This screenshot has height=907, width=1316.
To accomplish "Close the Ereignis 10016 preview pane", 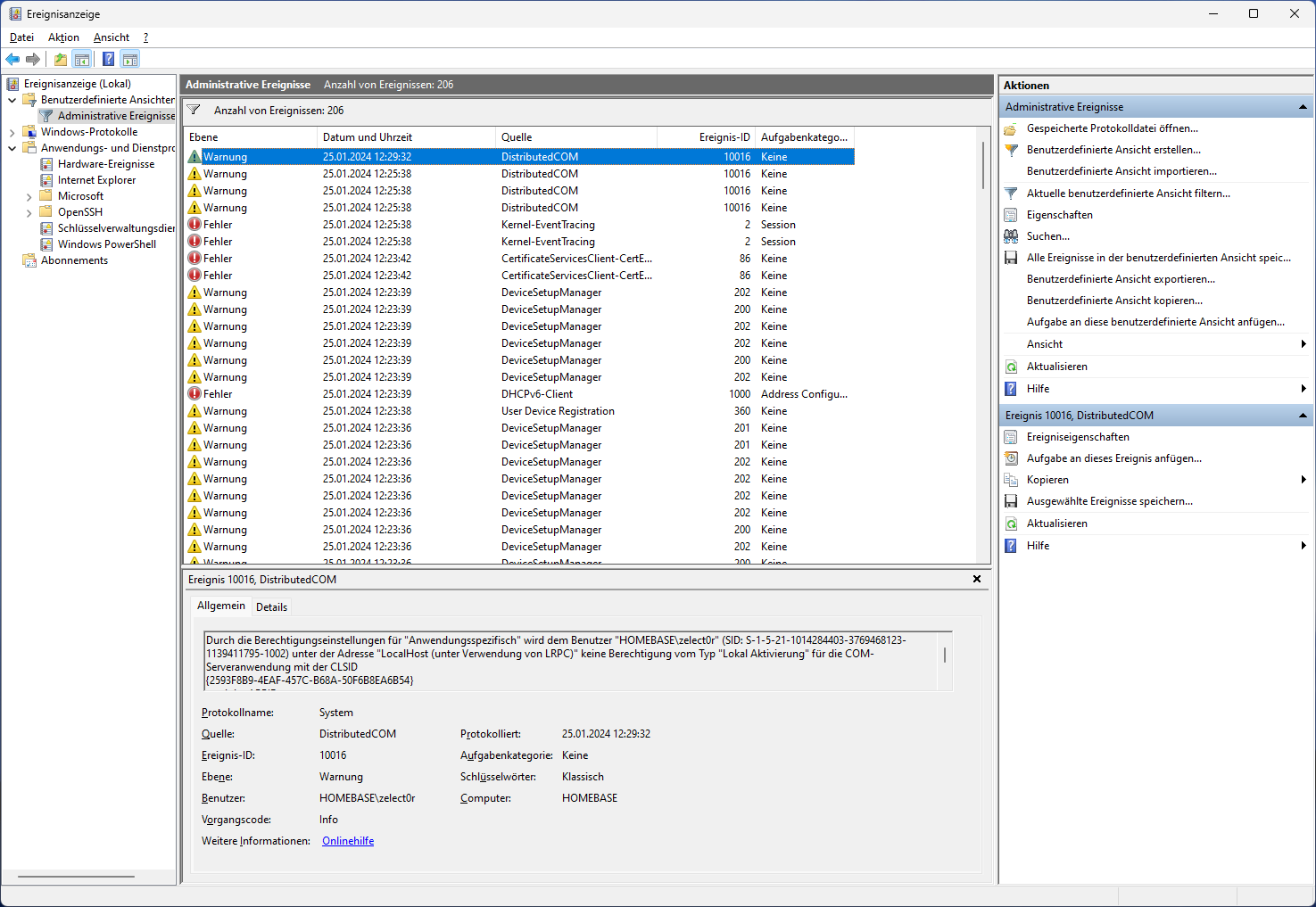I will tap(977, 580).
